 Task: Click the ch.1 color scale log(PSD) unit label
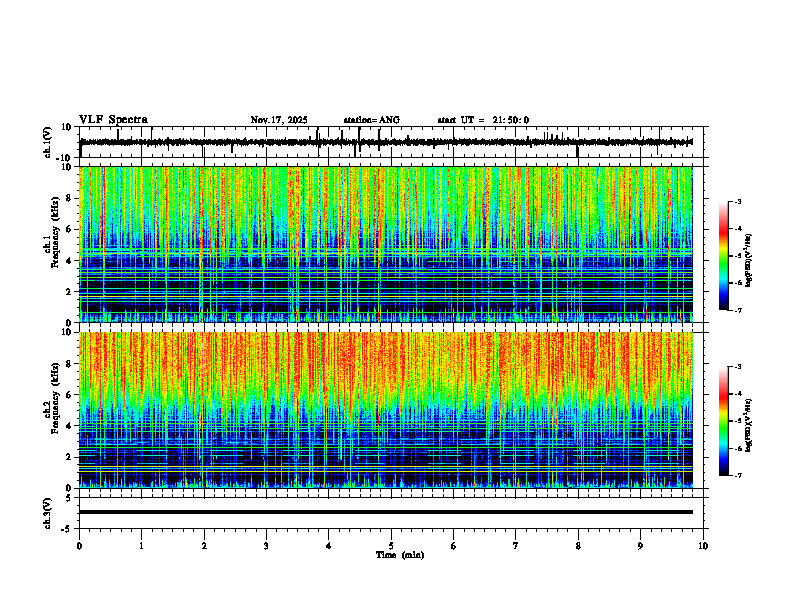(x=749, y=260)
